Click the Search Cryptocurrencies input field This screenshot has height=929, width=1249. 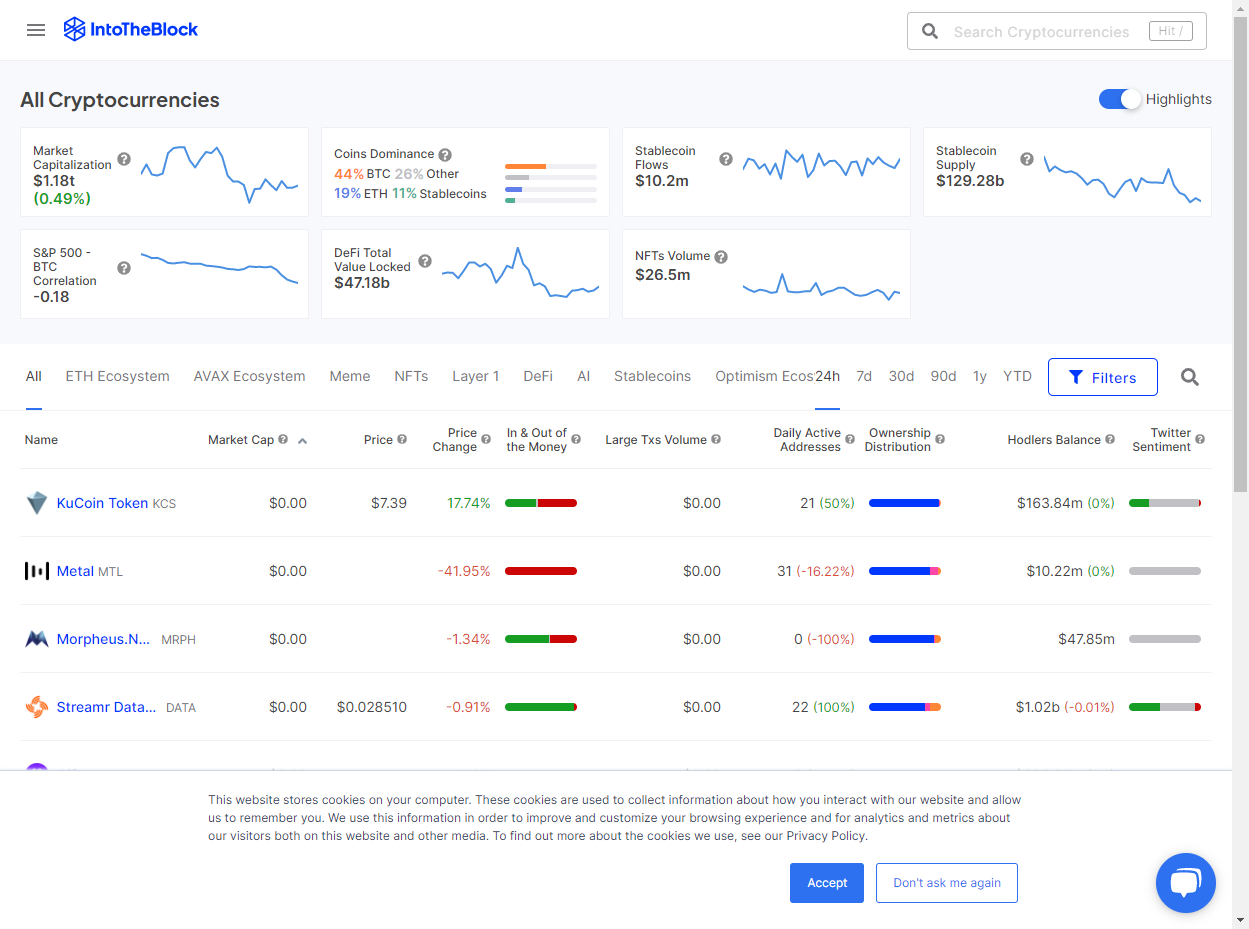click(1041, 32)
